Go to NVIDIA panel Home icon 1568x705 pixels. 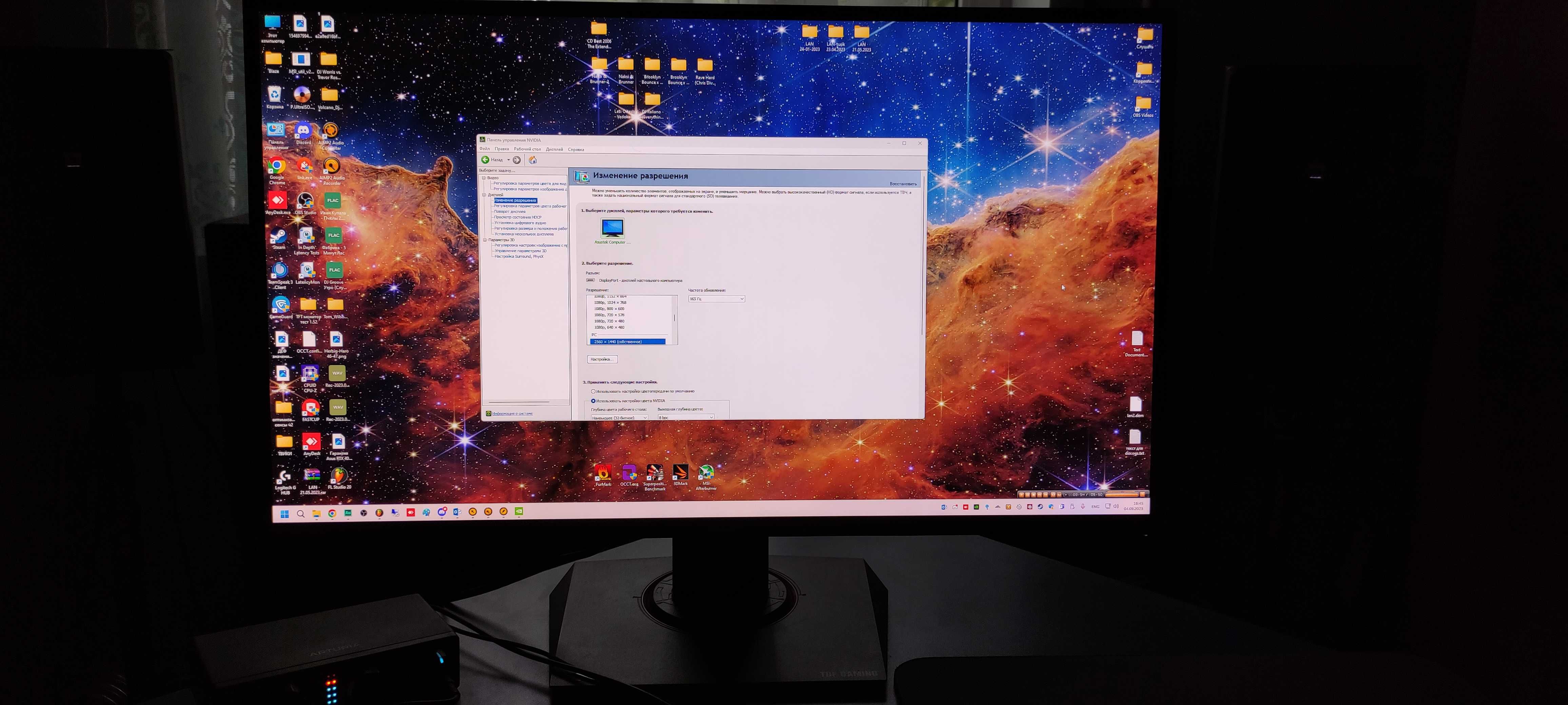pyautogui.click(x=533, y=160)
